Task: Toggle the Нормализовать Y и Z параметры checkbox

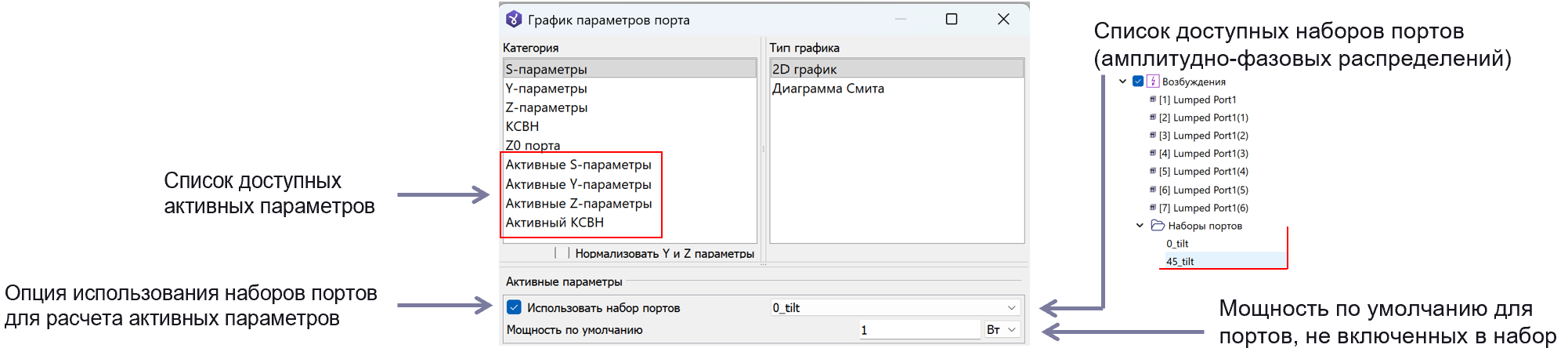Action: (562, 253)
